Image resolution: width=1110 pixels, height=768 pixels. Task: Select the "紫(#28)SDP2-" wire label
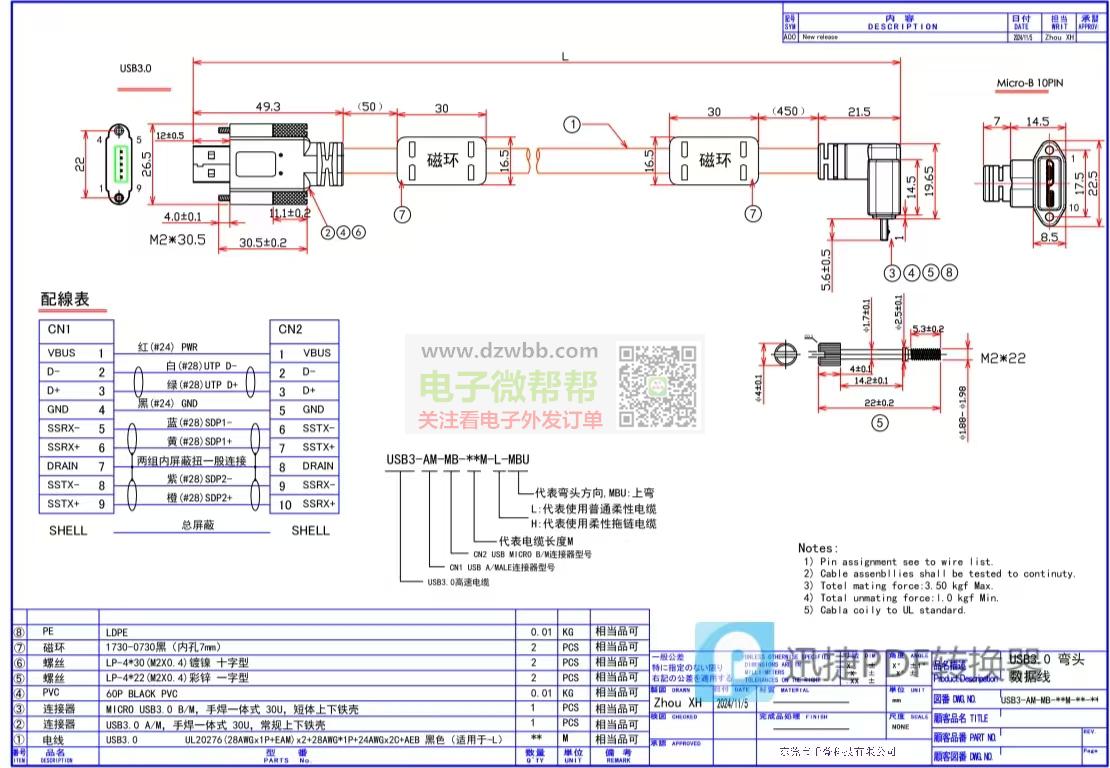point(199,479)
